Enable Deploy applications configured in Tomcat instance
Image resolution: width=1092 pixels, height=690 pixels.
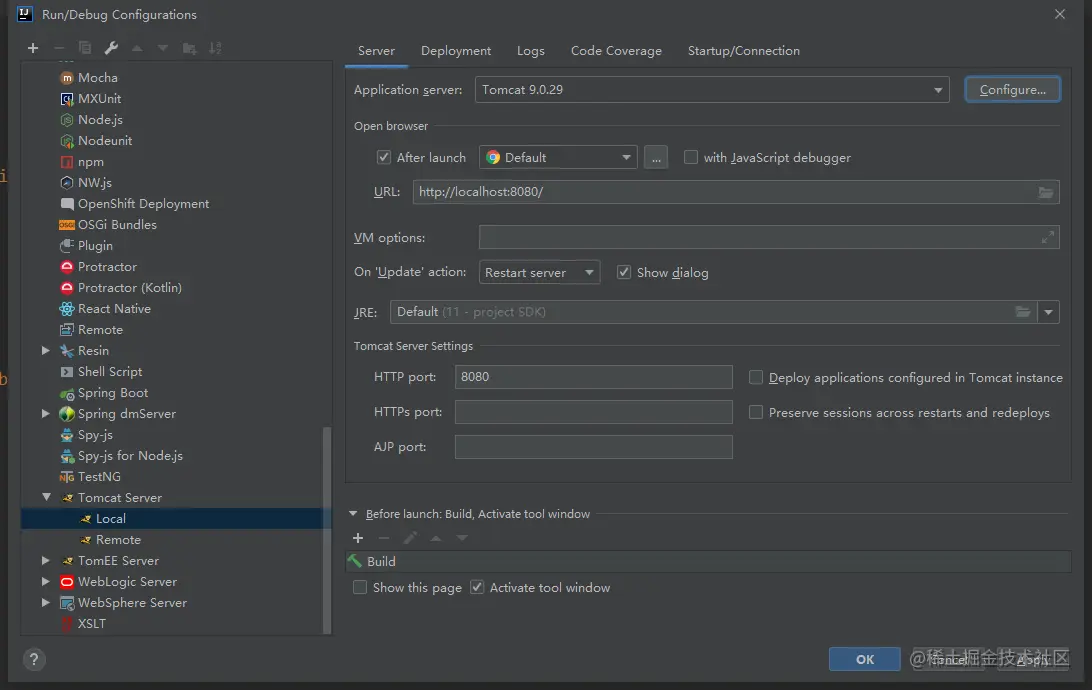pos(756,377)
